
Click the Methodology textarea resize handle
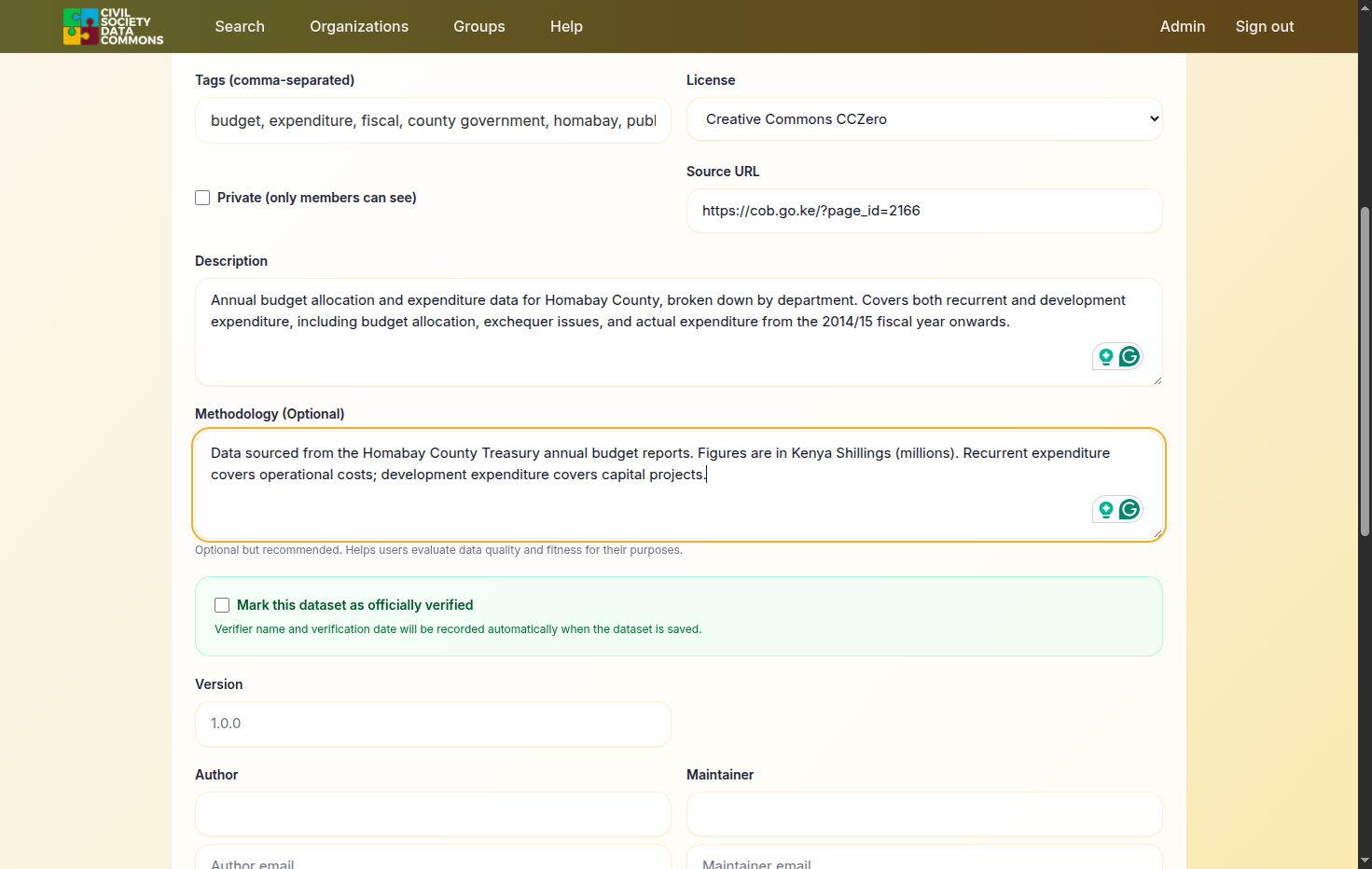click(x=1157, y=533)
